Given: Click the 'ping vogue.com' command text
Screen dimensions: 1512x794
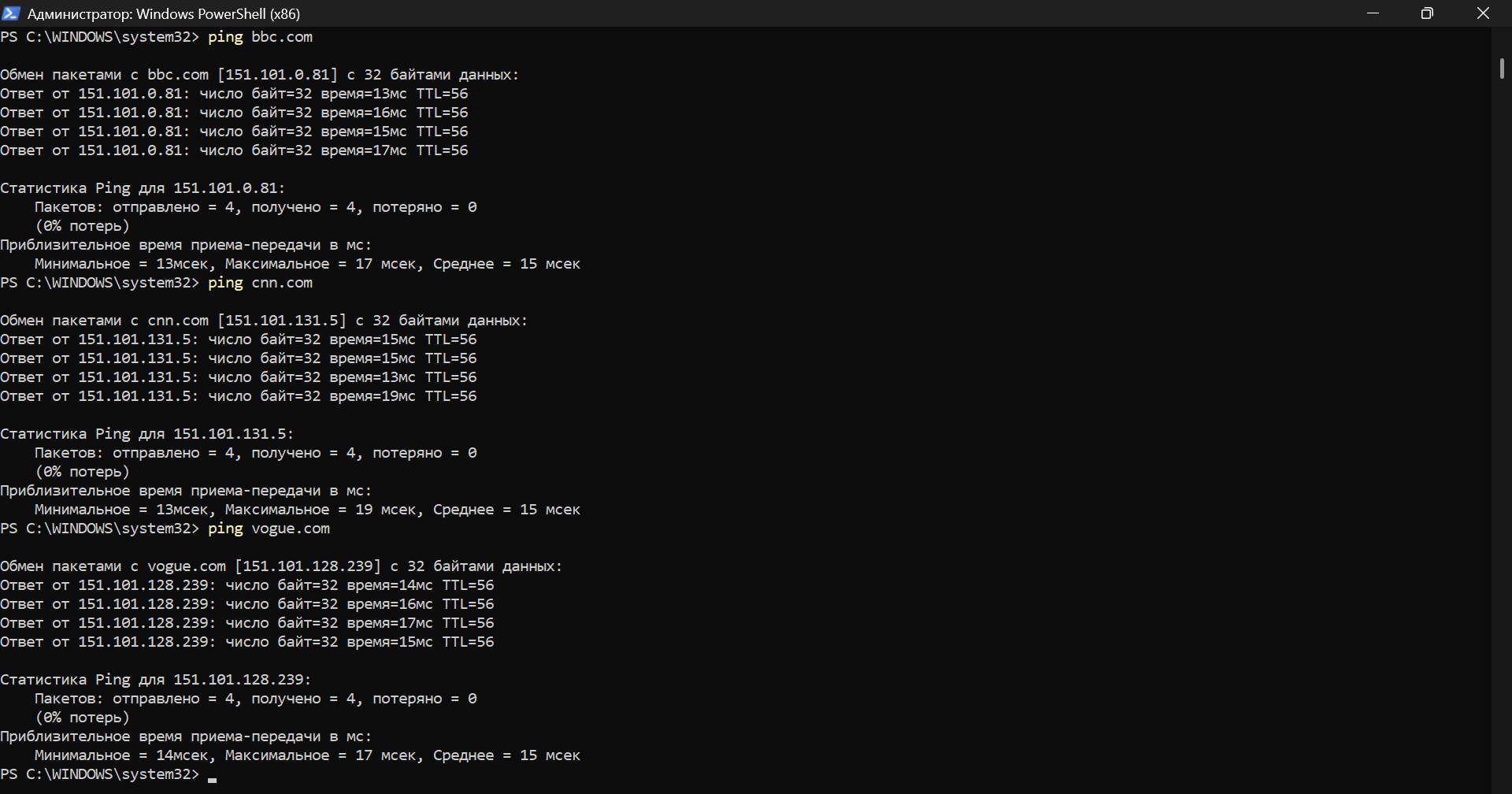Looking at the screenshot, I should tap(269, 529).
